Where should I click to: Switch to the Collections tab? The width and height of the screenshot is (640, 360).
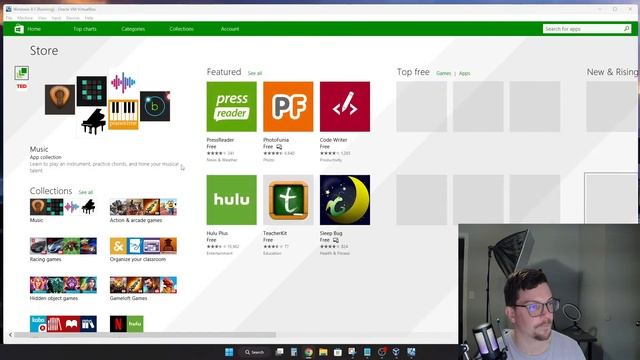tap(182, 29)
